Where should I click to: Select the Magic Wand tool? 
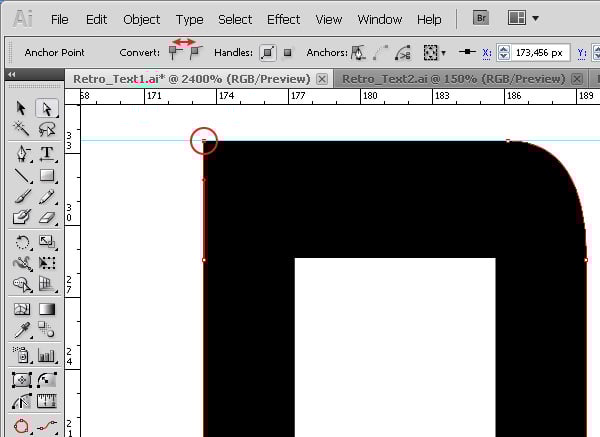[x=22, y=129]
